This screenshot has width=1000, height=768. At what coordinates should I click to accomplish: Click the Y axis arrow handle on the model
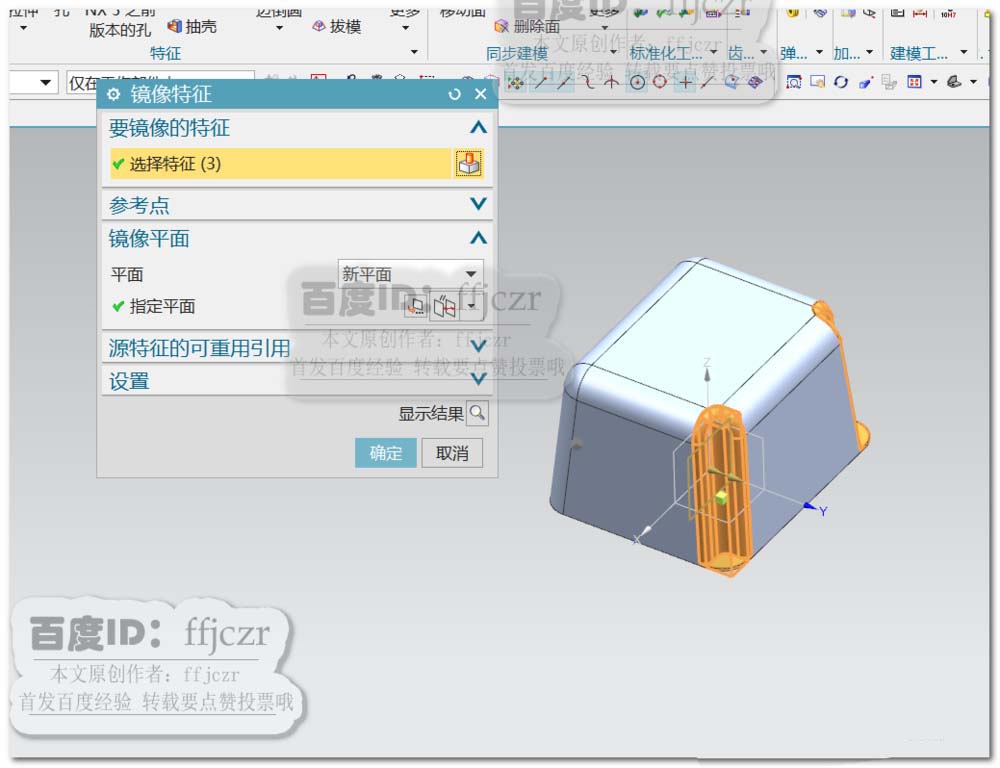click(x=811, y=506)
